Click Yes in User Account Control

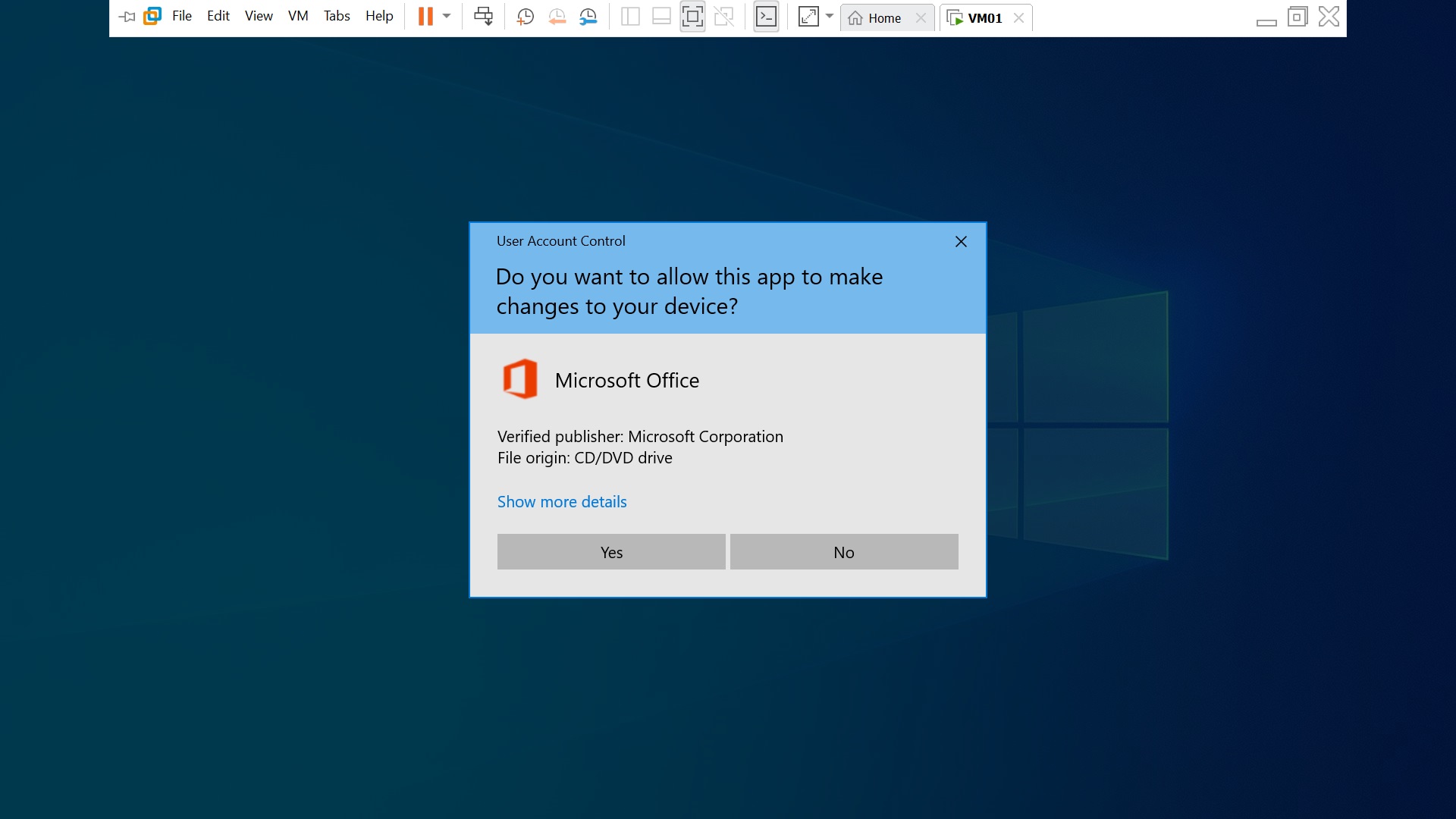point(611,552)
